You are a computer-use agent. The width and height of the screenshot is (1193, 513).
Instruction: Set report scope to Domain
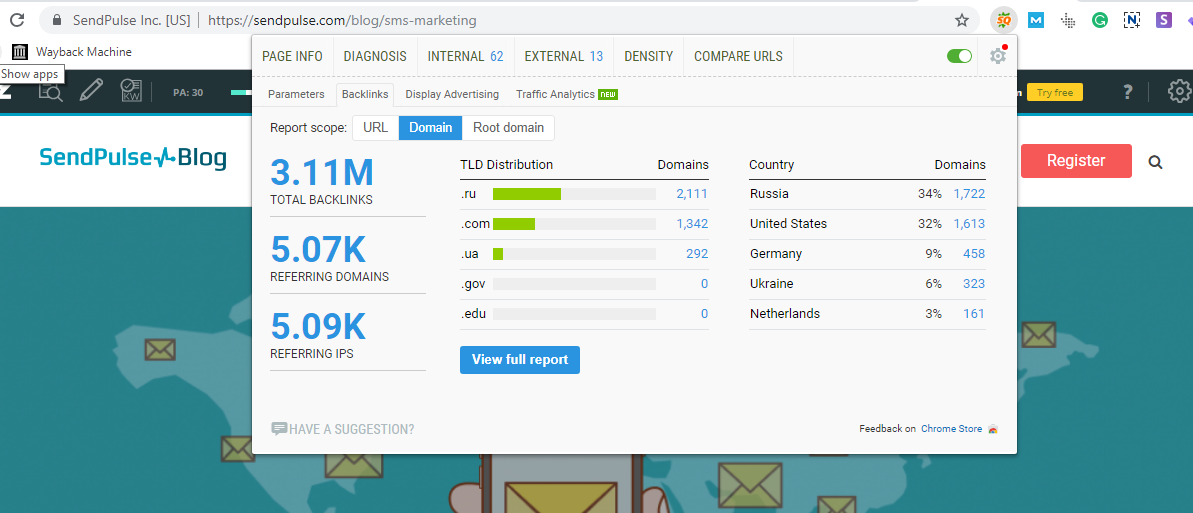431,128
